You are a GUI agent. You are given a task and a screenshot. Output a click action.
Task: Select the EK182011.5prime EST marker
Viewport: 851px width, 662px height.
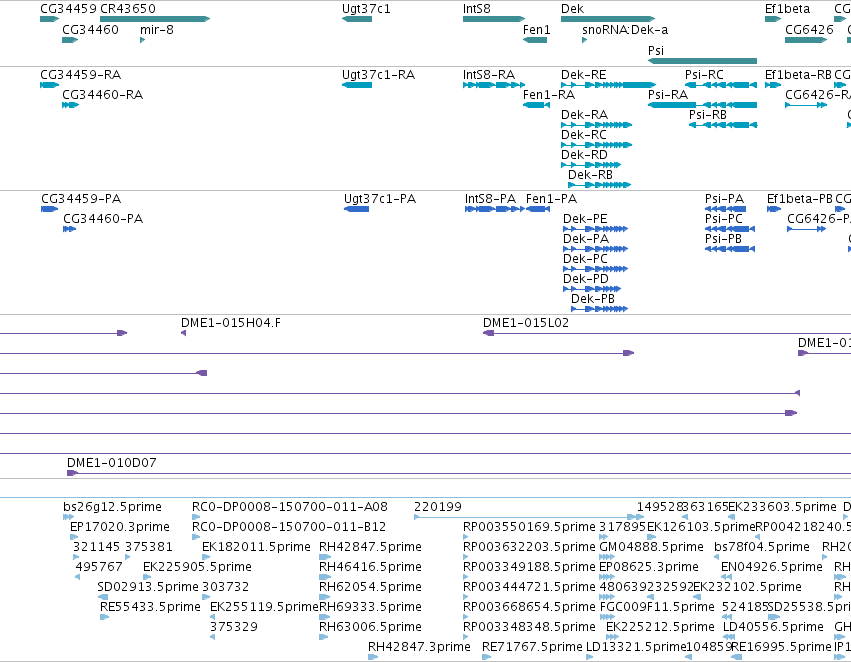[206, 557]
